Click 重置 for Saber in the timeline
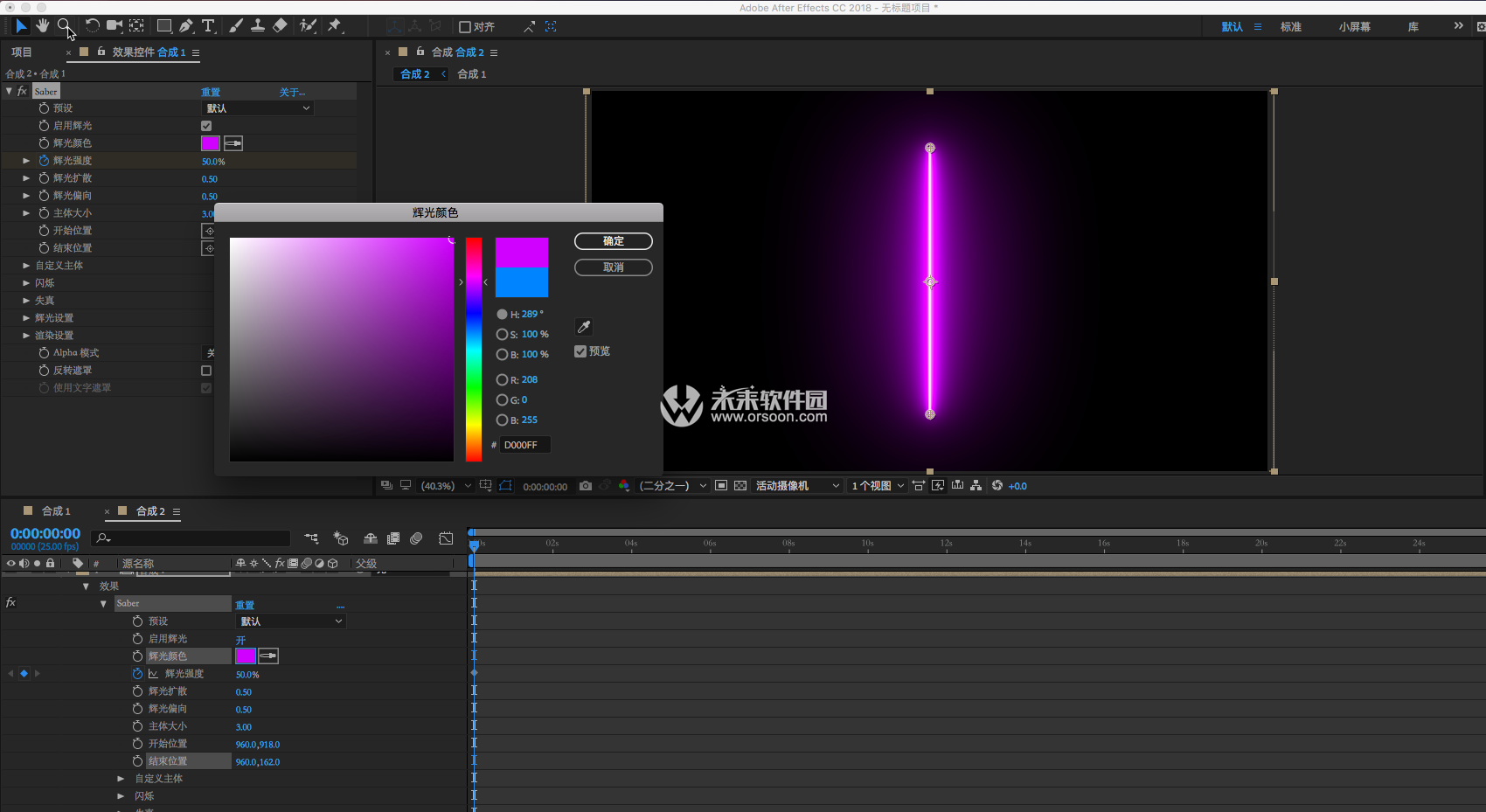The height and width of the screenshot is (812, 1486). 245,605
